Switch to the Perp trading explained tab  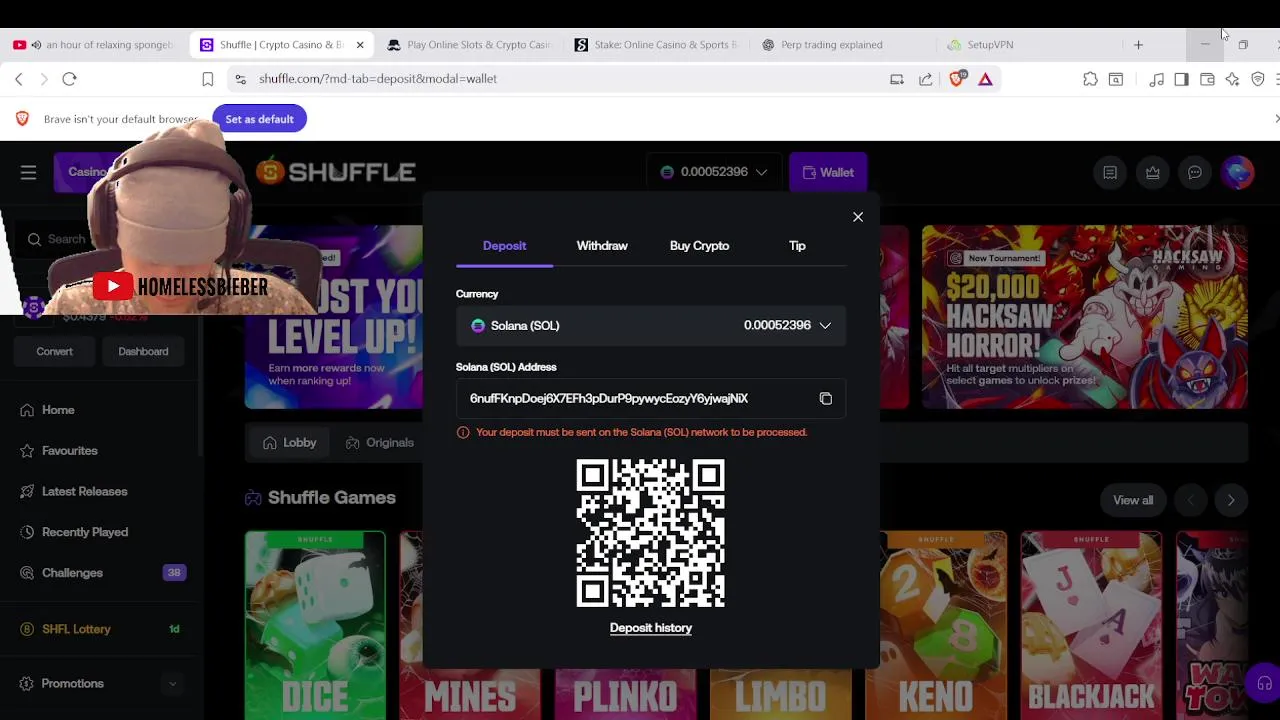(843, 45)
